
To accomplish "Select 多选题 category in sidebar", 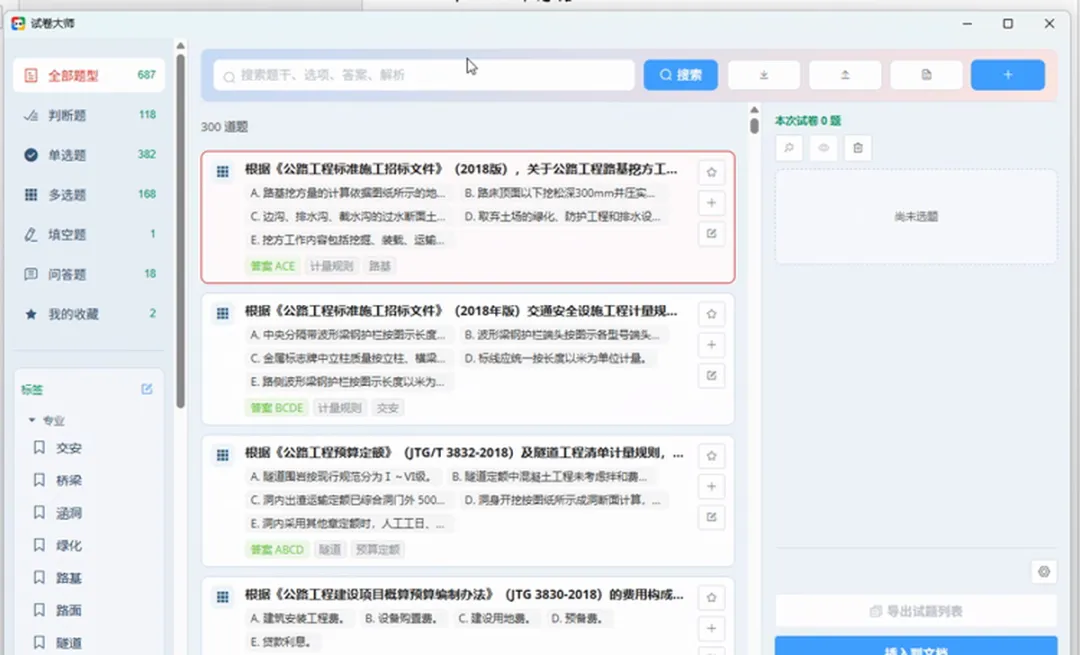I will pos(89,195).
